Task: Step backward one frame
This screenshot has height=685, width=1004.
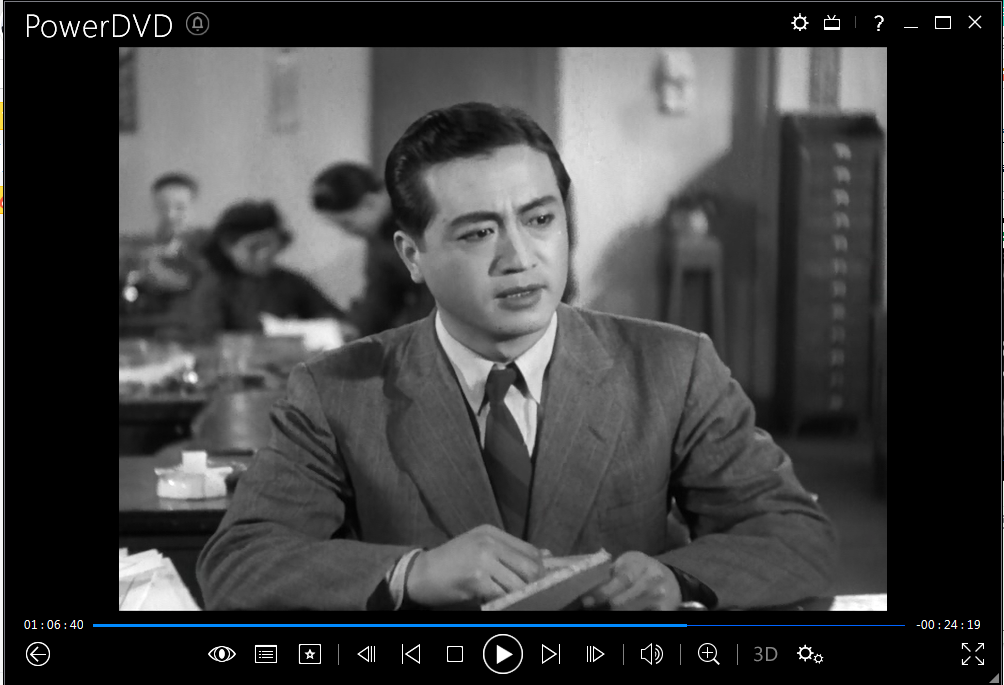Action: [366, 654]
